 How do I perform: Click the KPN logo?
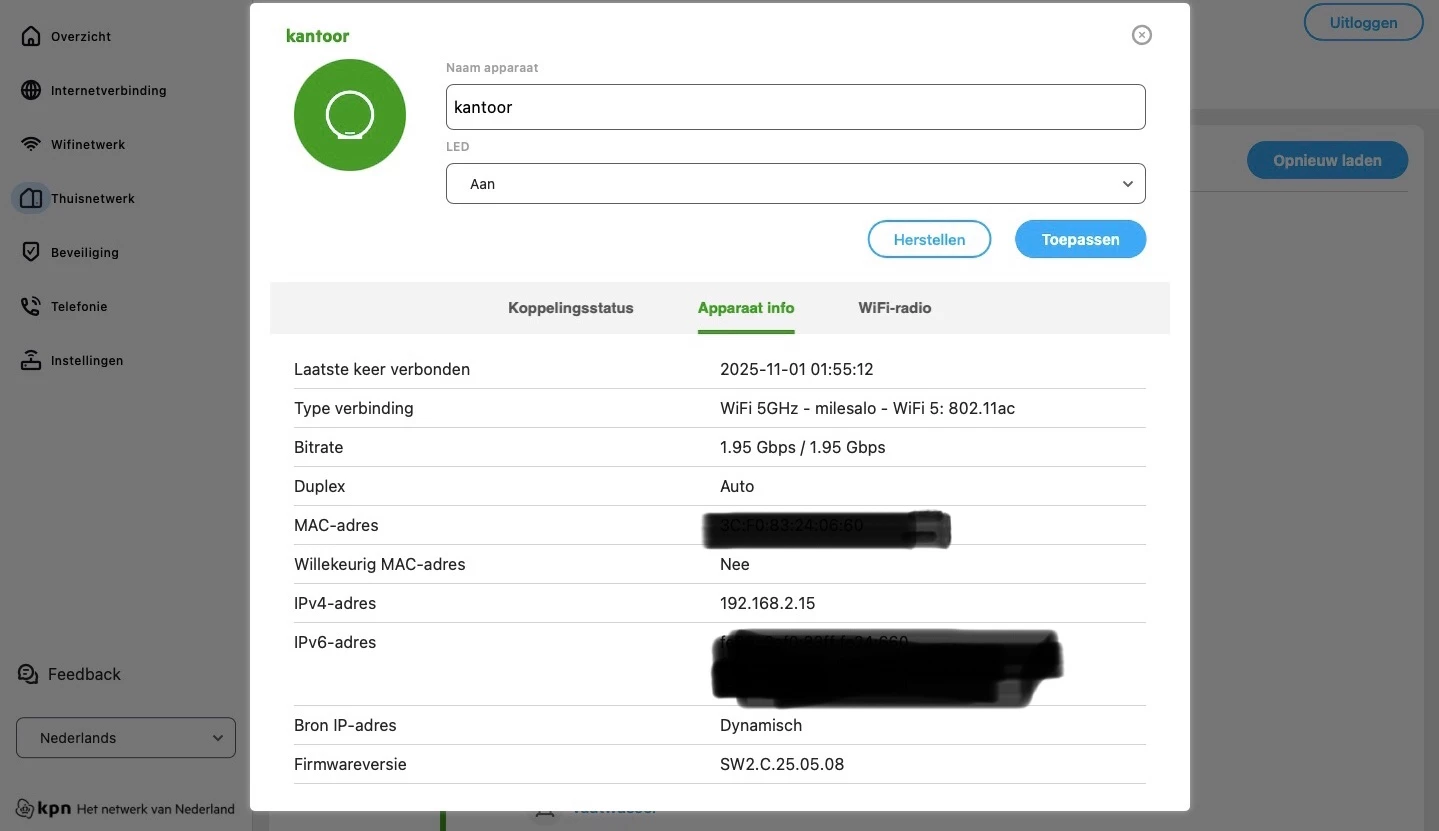pyautogui.click(x=44, y=808)
